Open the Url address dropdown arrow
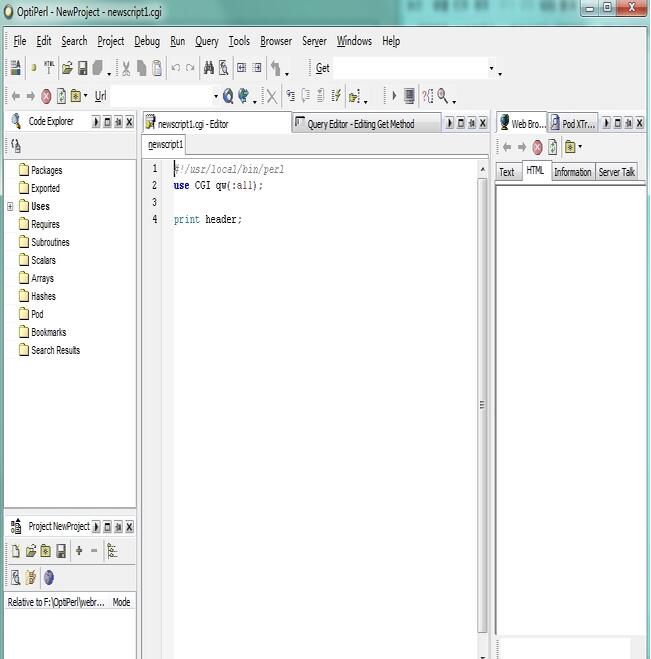Image resolution: width=651 pixels, height=659 pixels. 216,96
